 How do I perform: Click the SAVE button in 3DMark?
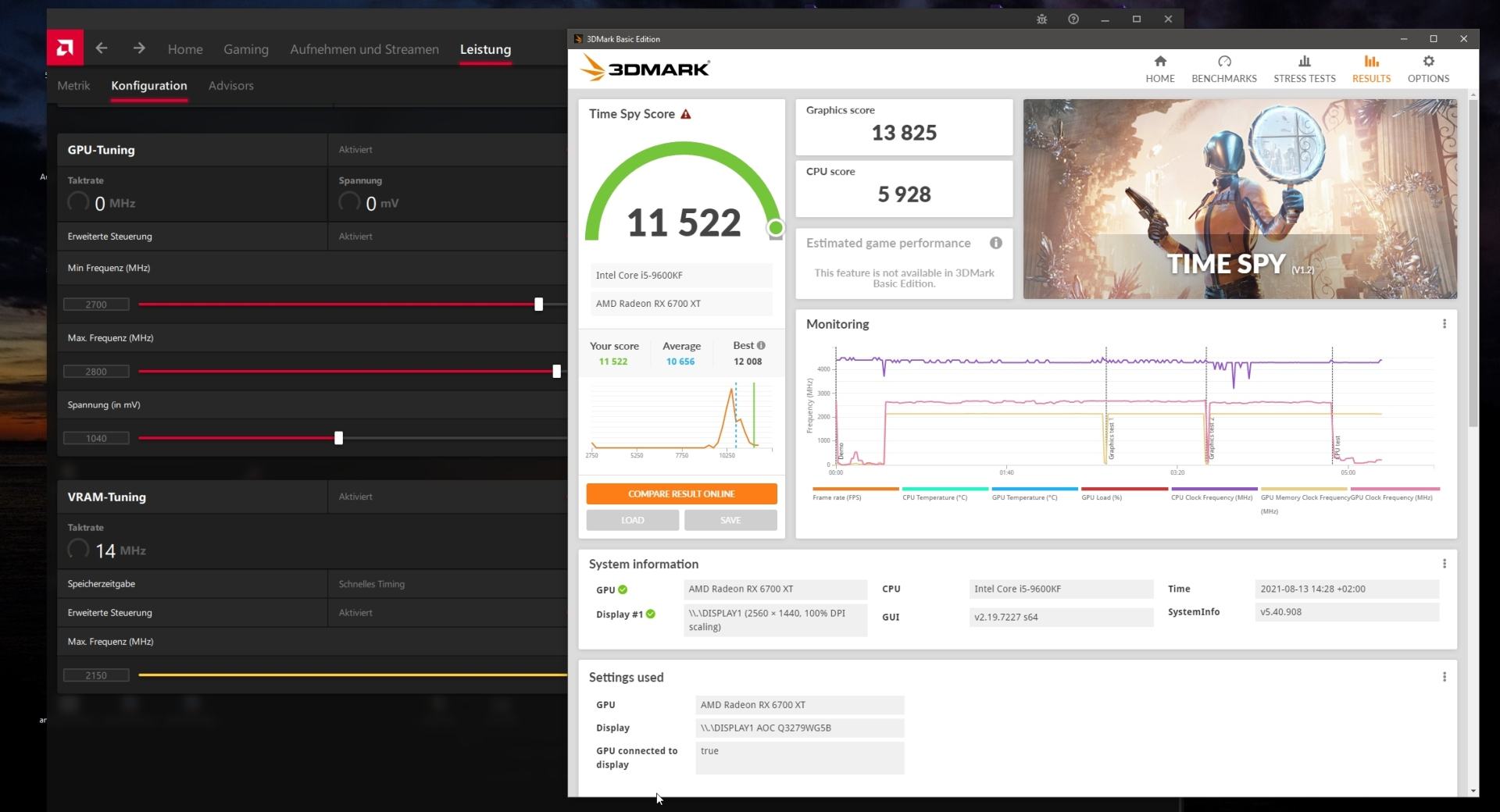pos(730,520)
